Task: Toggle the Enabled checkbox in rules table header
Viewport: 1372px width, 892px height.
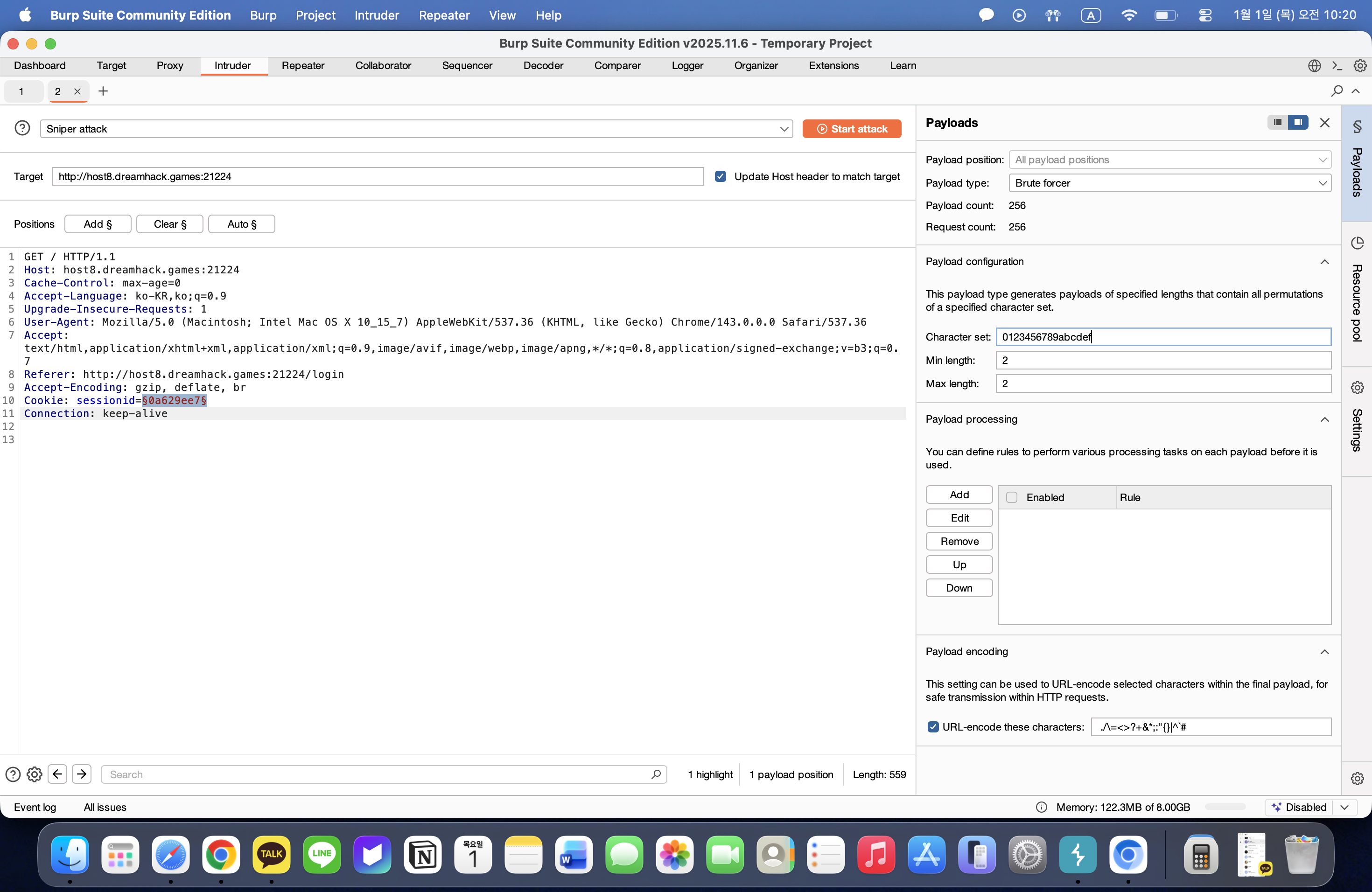Action: click(x=1012, y=497)
